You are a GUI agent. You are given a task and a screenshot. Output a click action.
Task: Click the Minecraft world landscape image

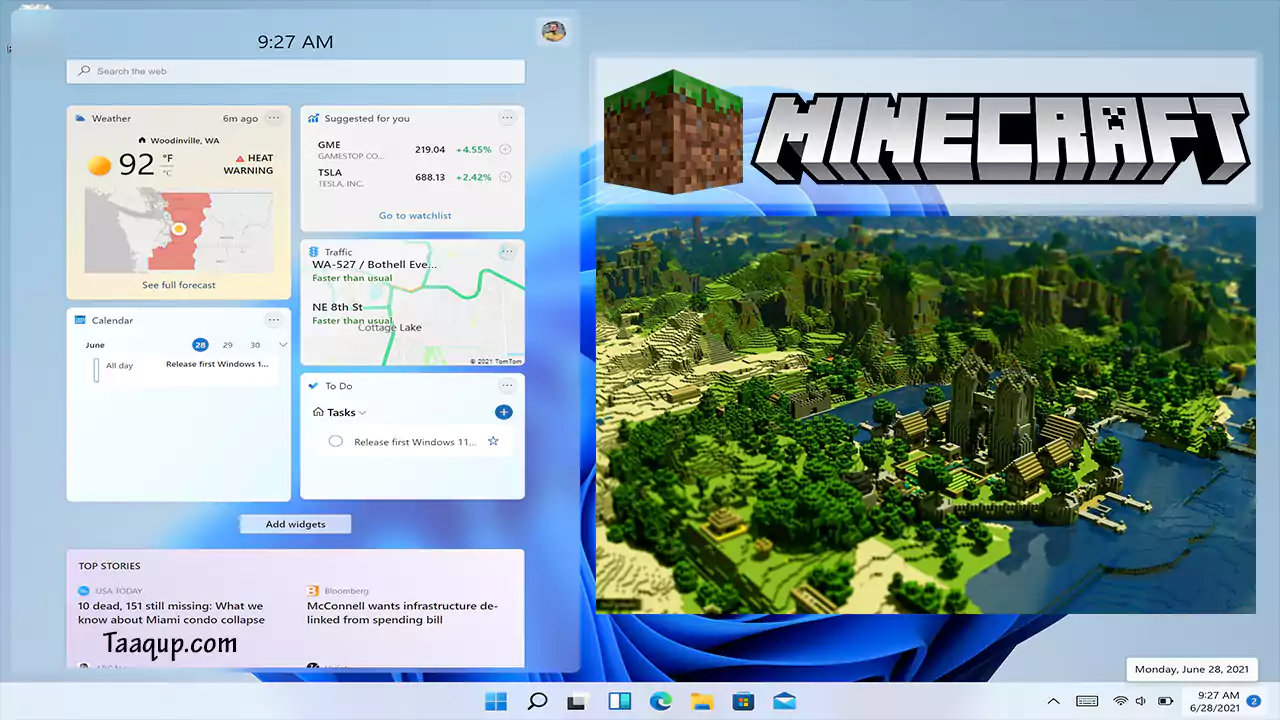pos(926,414)
